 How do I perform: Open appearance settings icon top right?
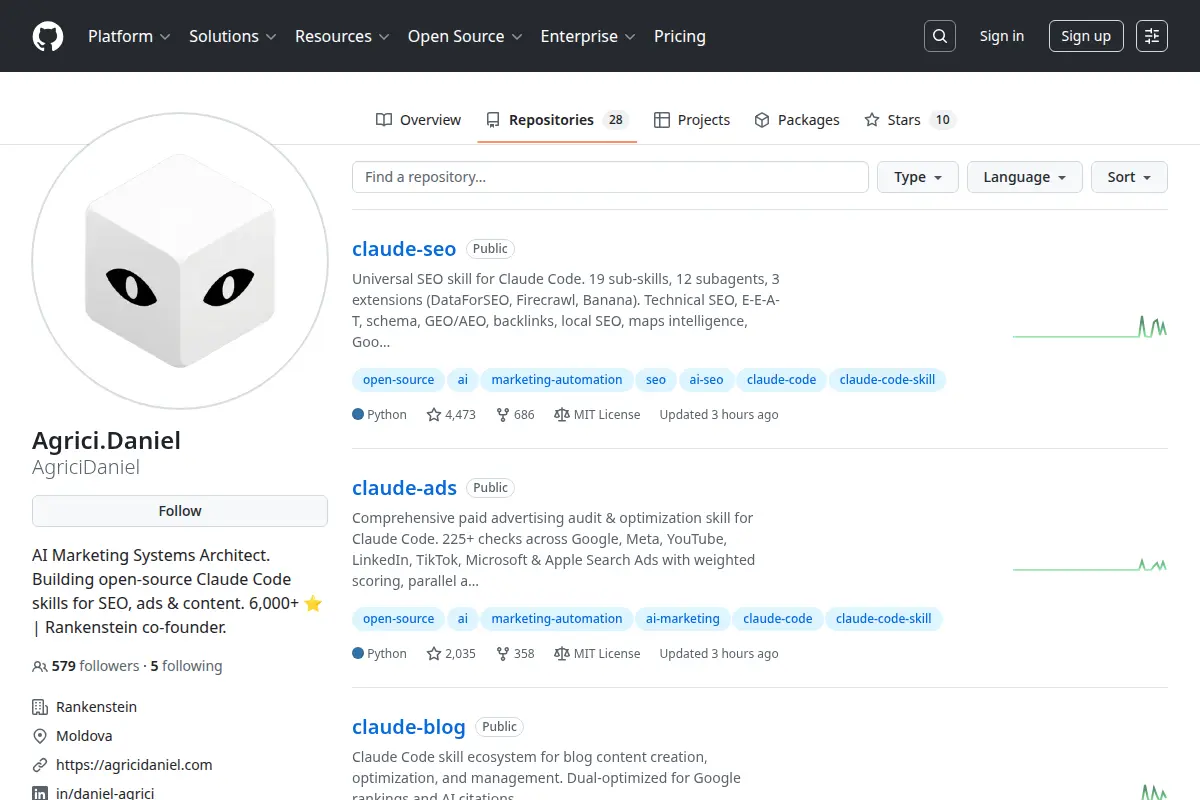pos(1151,36)
